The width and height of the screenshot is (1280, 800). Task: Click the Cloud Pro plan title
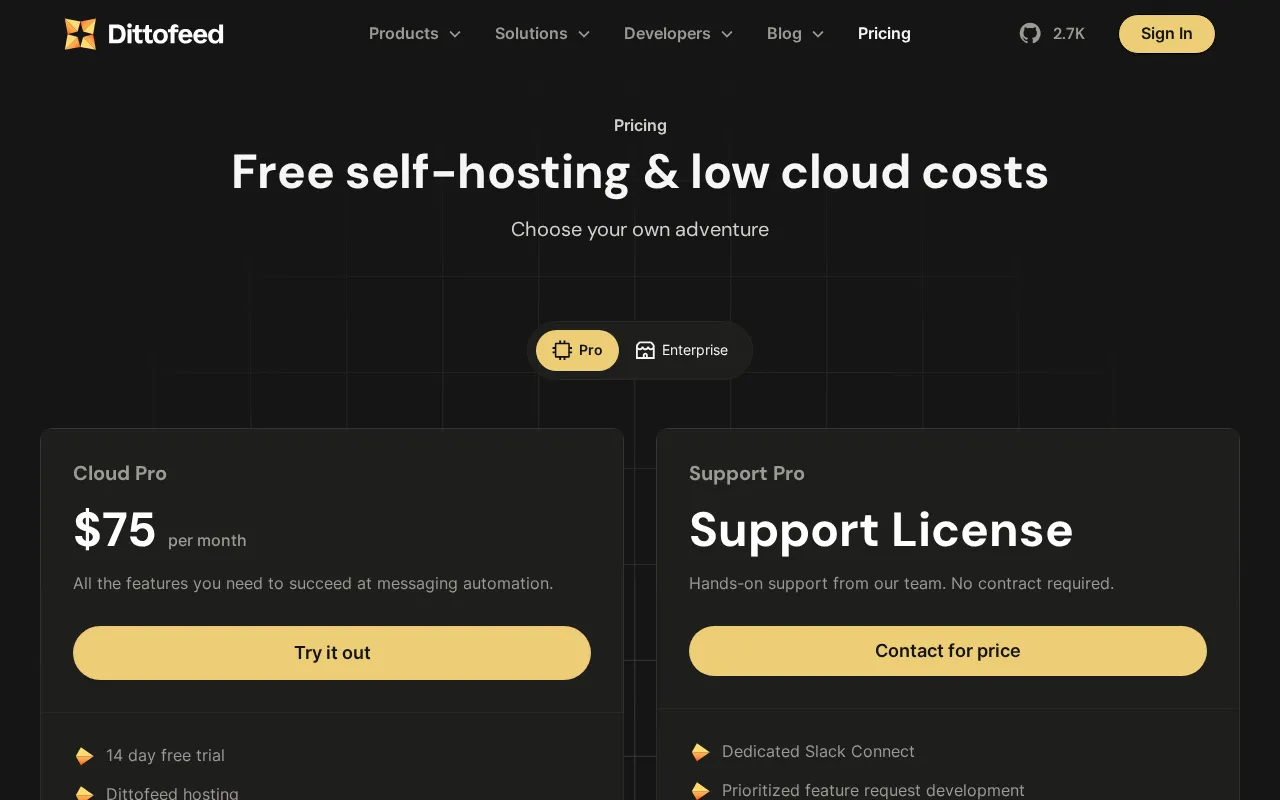[120, 473]
